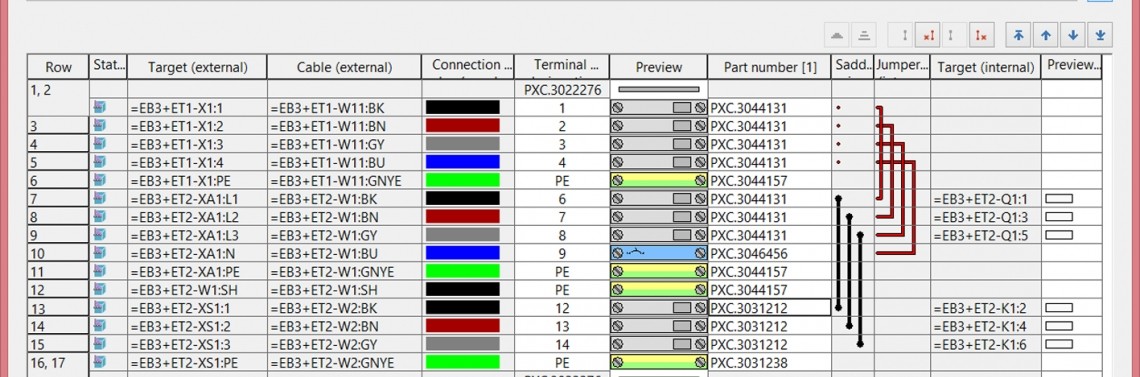Click the red delete jumper right icon

981,34
